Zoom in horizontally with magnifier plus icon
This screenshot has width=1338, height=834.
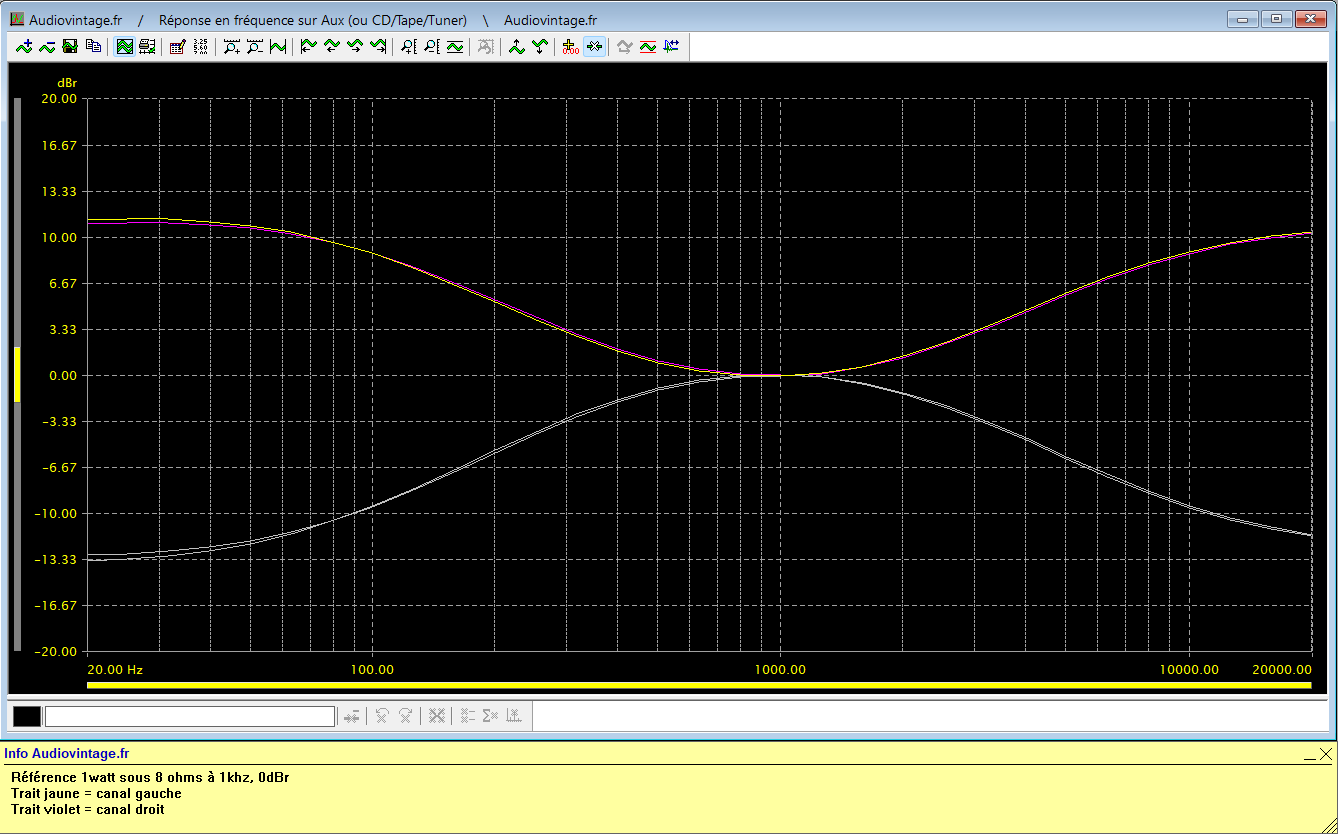click(232, 46)
